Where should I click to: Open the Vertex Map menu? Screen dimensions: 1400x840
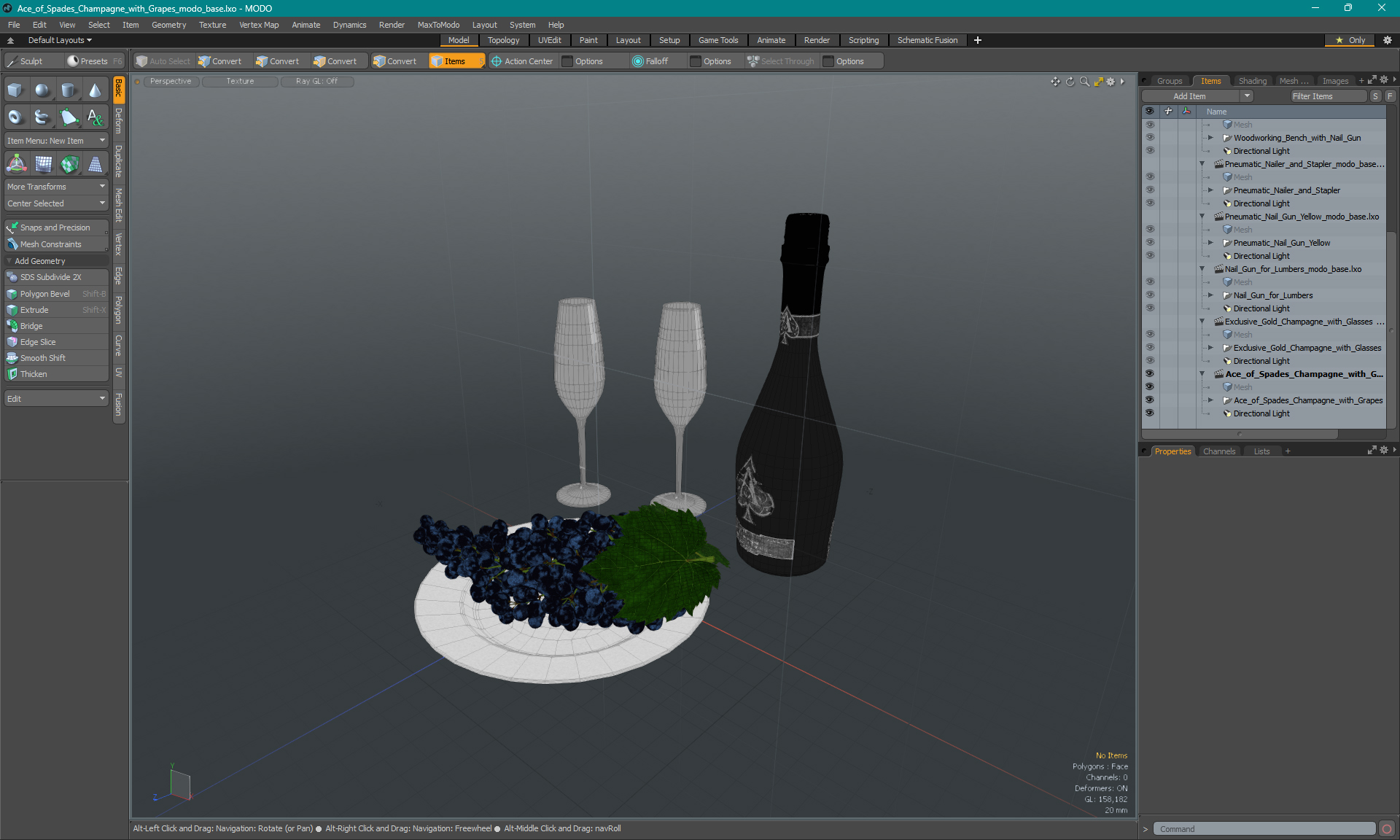[259, 25]
